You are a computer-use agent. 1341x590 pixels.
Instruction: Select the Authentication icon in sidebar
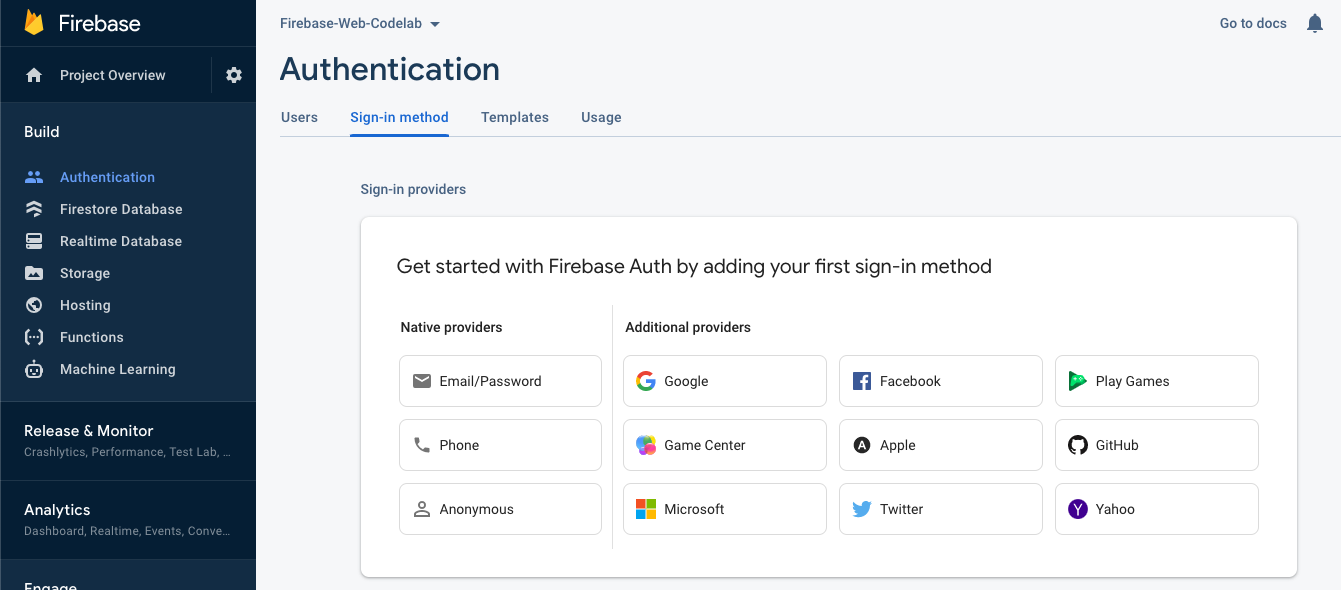coord(33,177)
